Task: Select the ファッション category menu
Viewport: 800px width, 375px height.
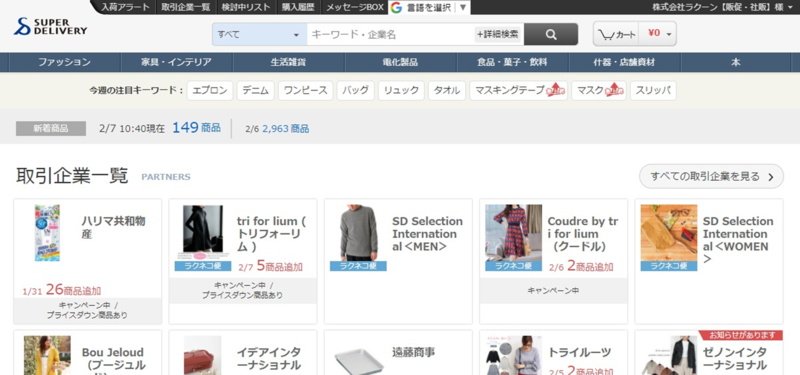Action: (65, 62)
